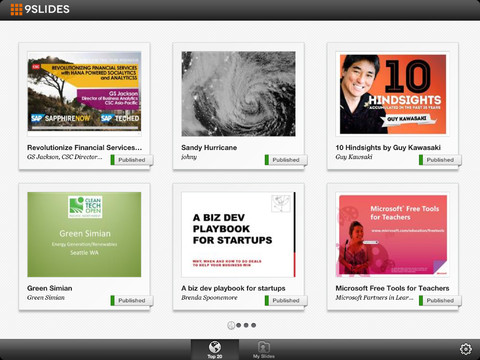
Task: Click author 'Microsoft Partners in Lear...'
Action: click(x=374, y=297)
